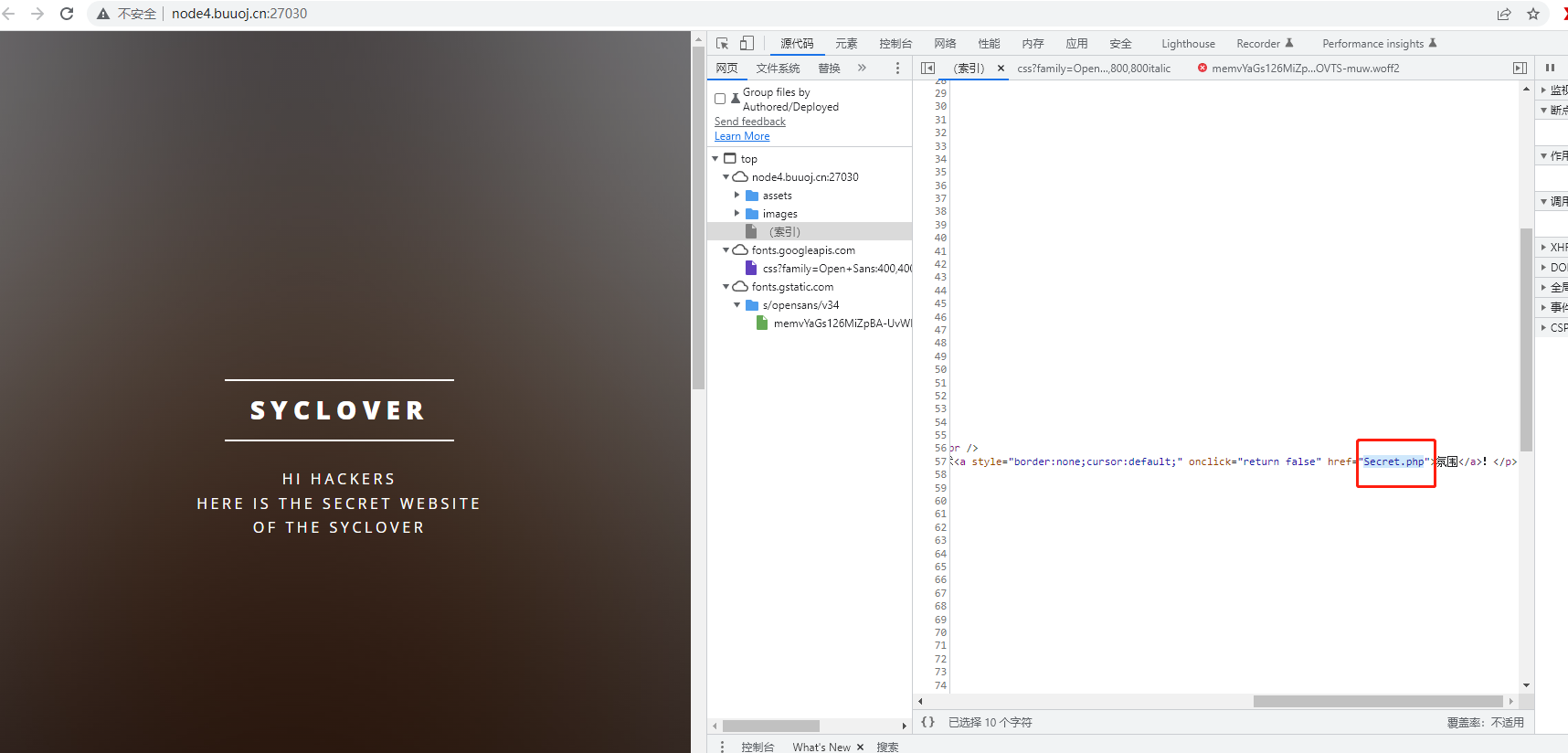
Task: Click the assets folder icon
Action: point(752,196)
